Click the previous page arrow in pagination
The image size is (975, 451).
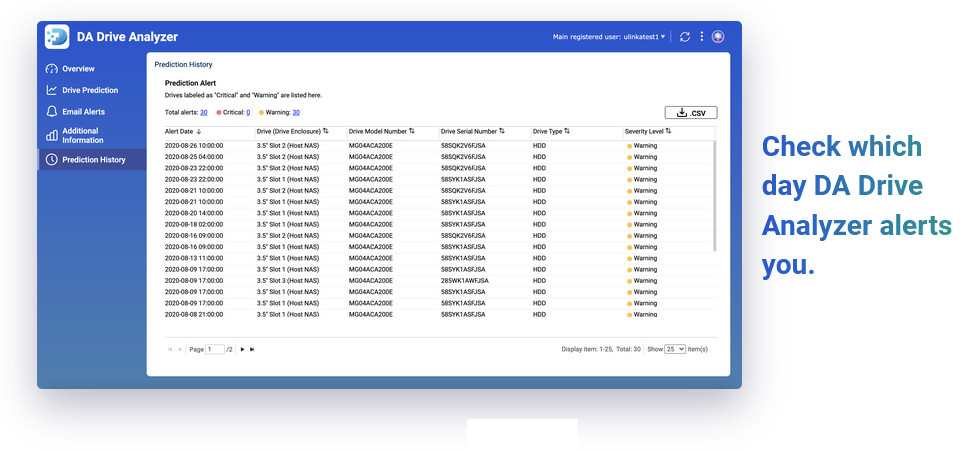(180, 350)
